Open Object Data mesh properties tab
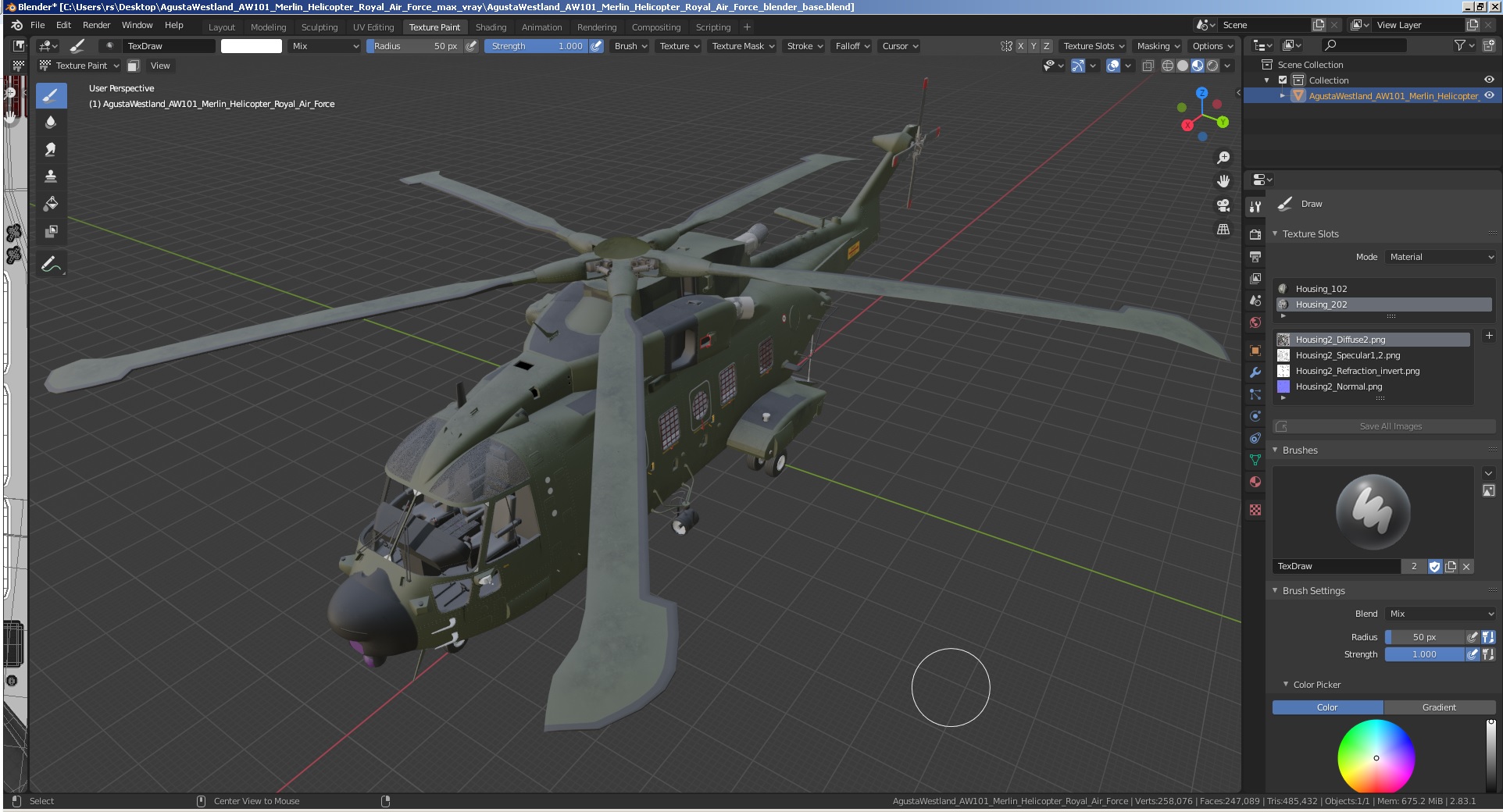1503x812 pixels. click(x=1255, y=460)
